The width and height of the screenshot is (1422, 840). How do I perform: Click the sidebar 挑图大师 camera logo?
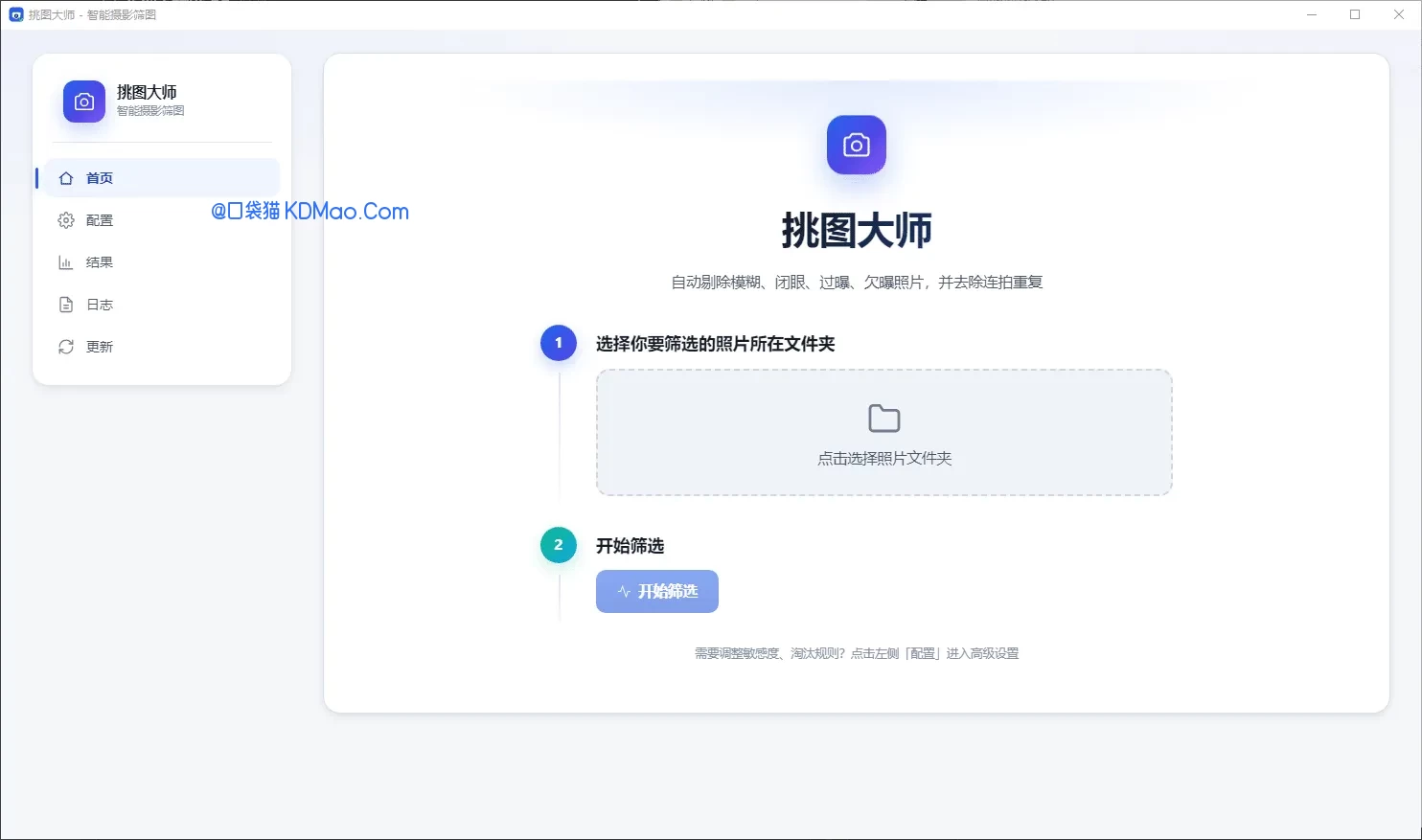coord(84,102)
